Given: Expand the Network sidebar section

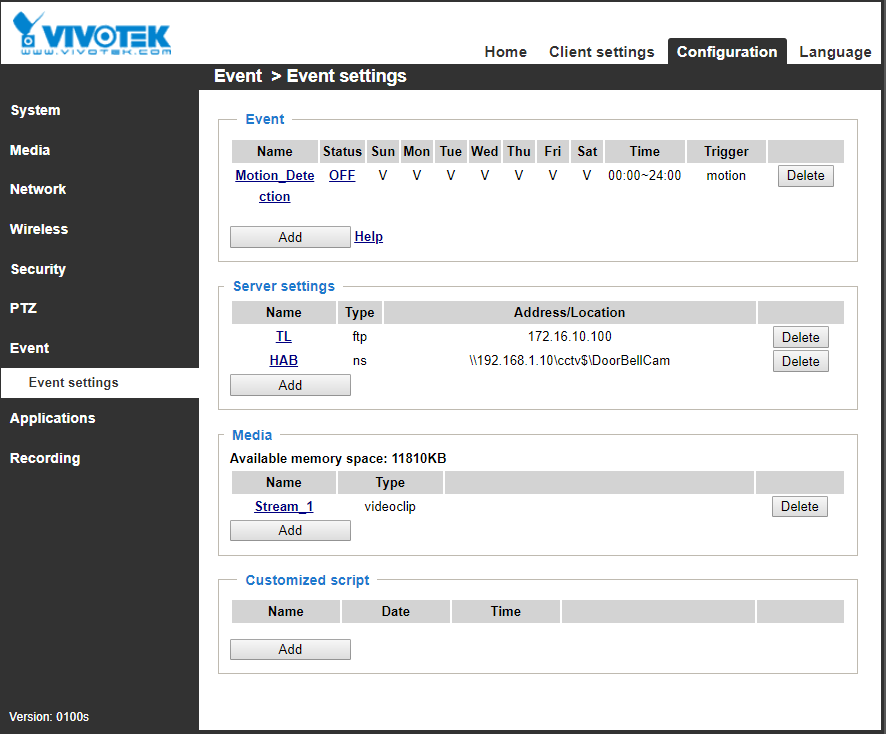Looking at the screenshot, I should point(38,189).
